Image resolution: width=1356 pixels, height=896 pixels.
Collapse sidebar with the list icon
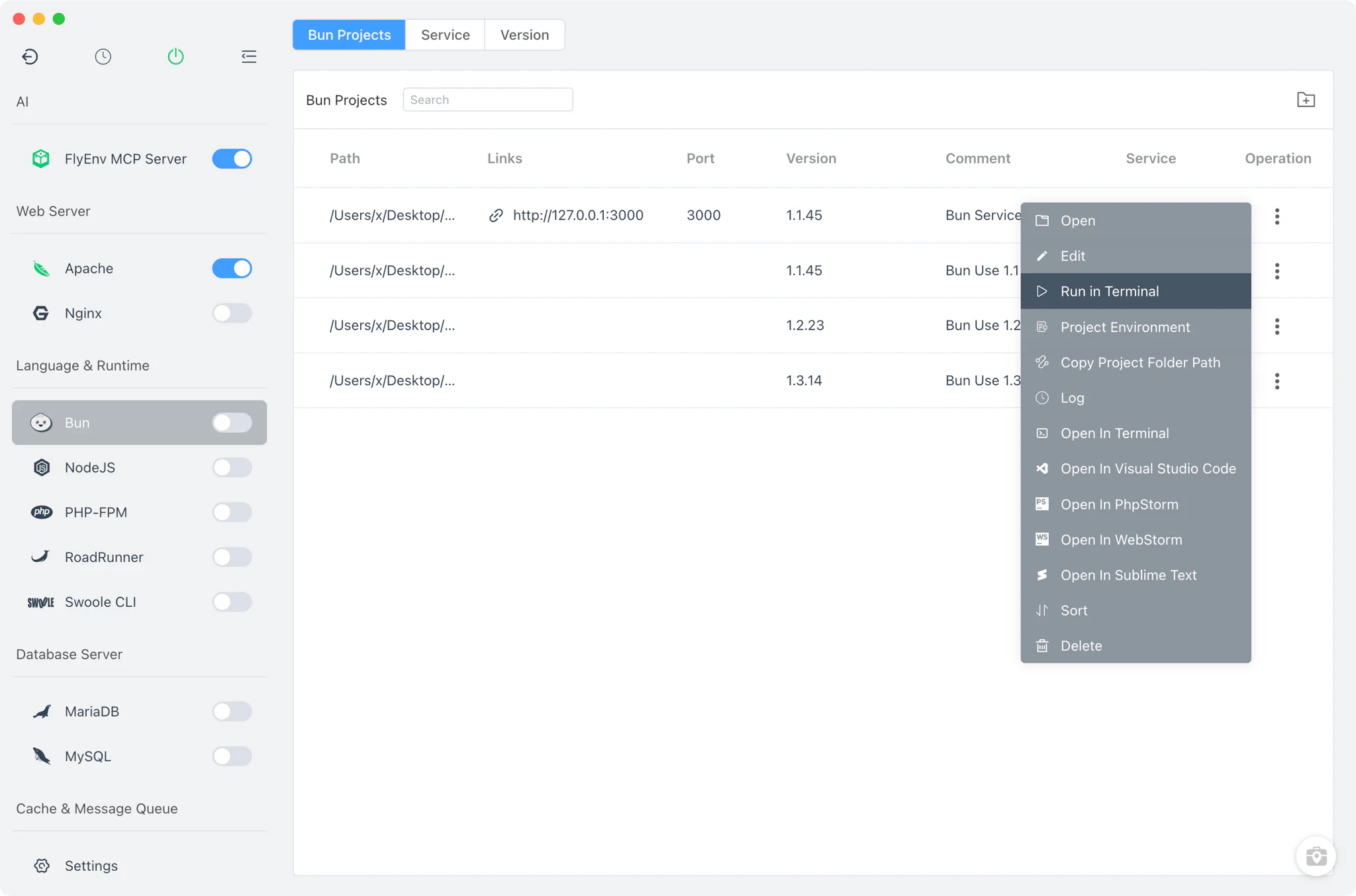coord(249,56)
